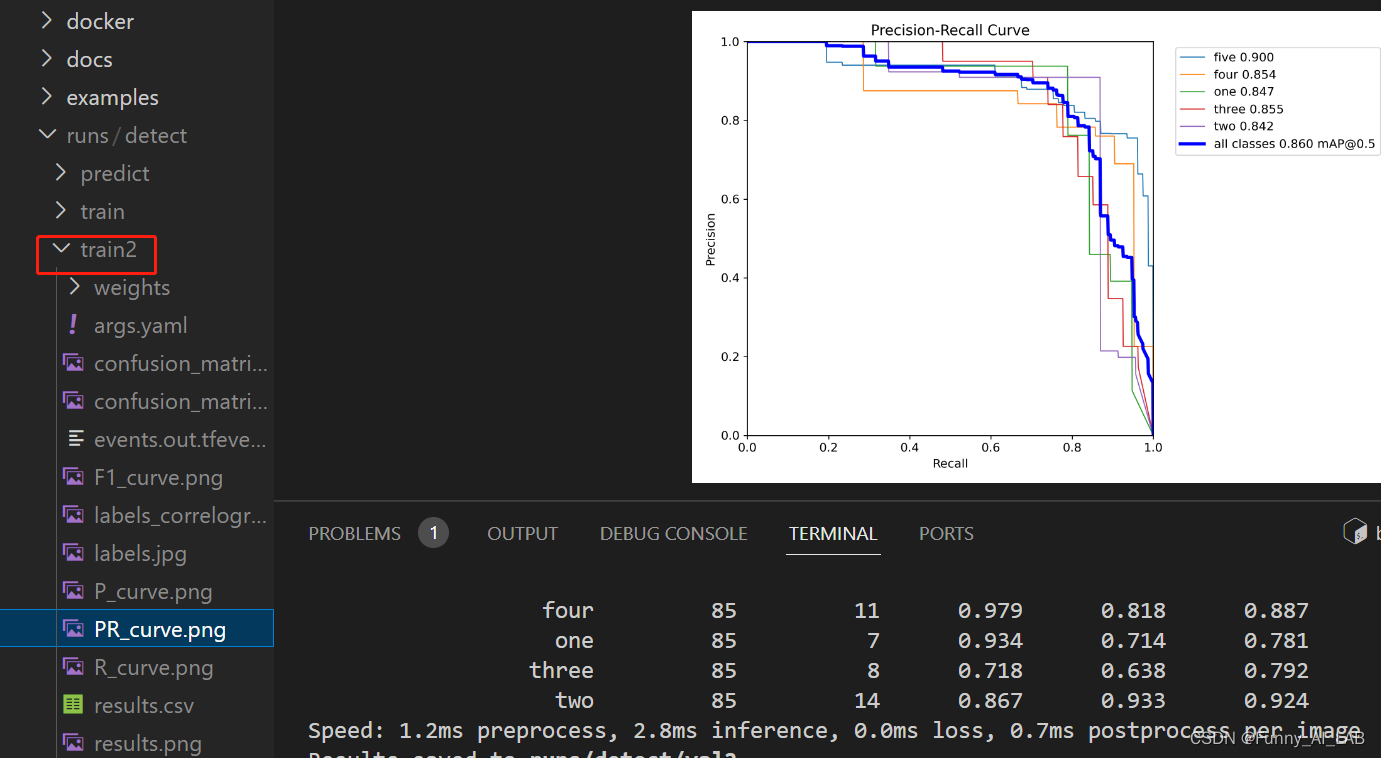Open labels.jpg file
The image size is (1381, 758).
coord(140,553)
